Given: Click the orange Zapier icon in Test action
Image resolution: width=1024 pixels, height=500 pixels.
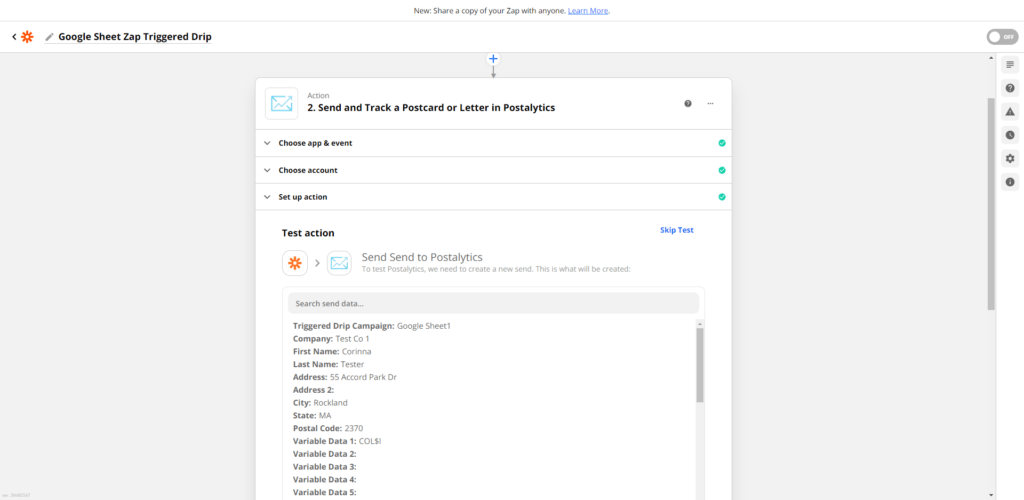Looking at the screenshot, I should tap(295, 263).
